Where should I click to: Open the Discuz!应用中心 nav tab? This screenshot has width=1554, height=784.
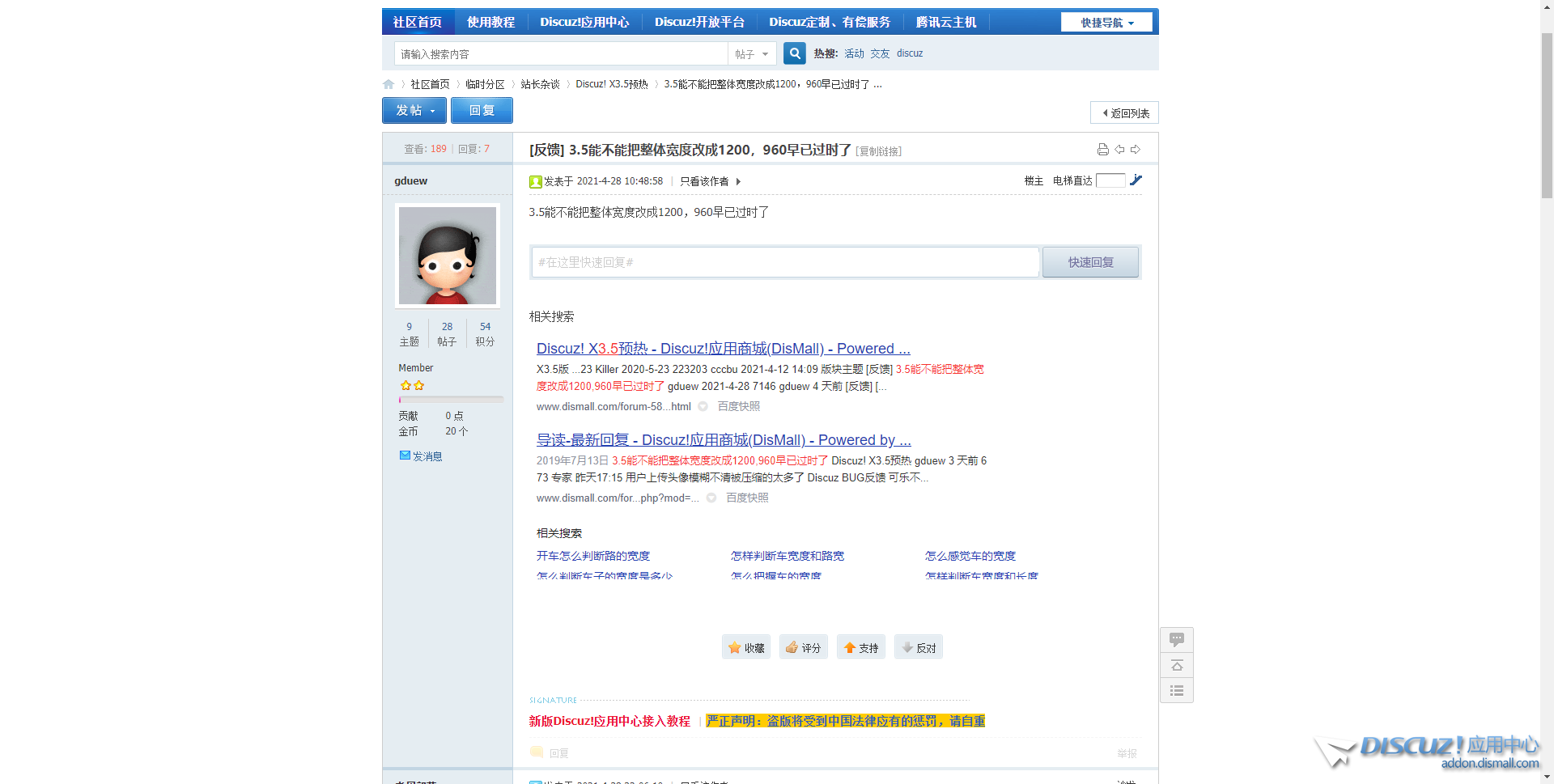[x=584, y=22]
